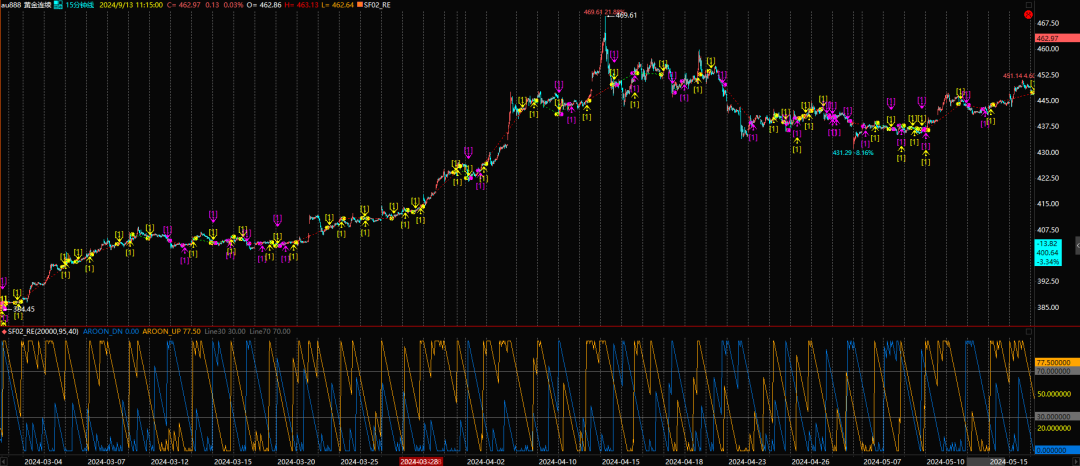Click the small collapse arrow on right edge
Screen dimensions: 1080x466
[1076, 243]
